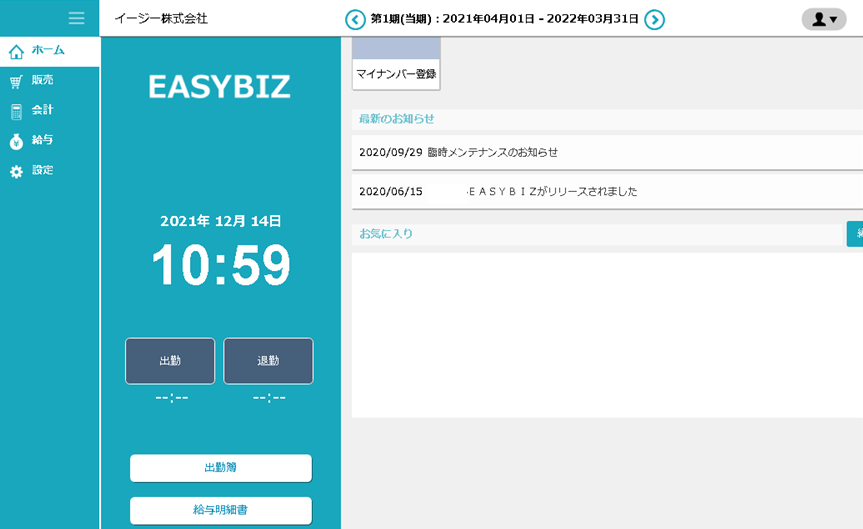The image size is (863, 529).
Task: Click the hamburger menu icon in sidebar
Action: click(76, 18)
